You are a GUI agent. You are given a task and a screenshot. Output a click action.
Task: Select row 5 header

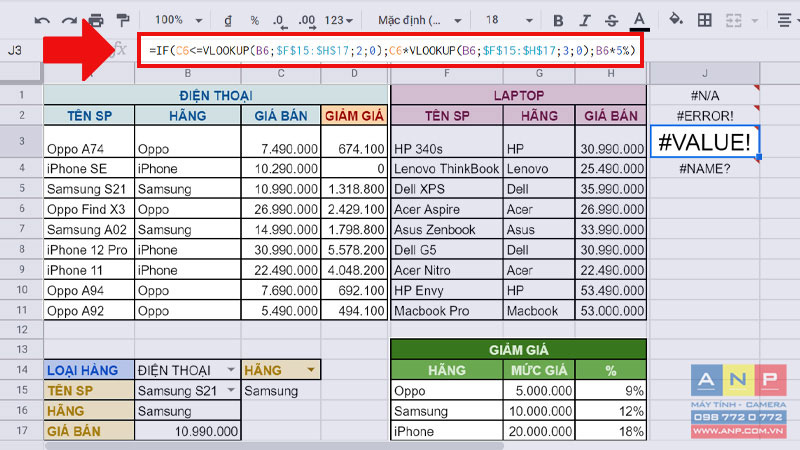tap(21, 188)
